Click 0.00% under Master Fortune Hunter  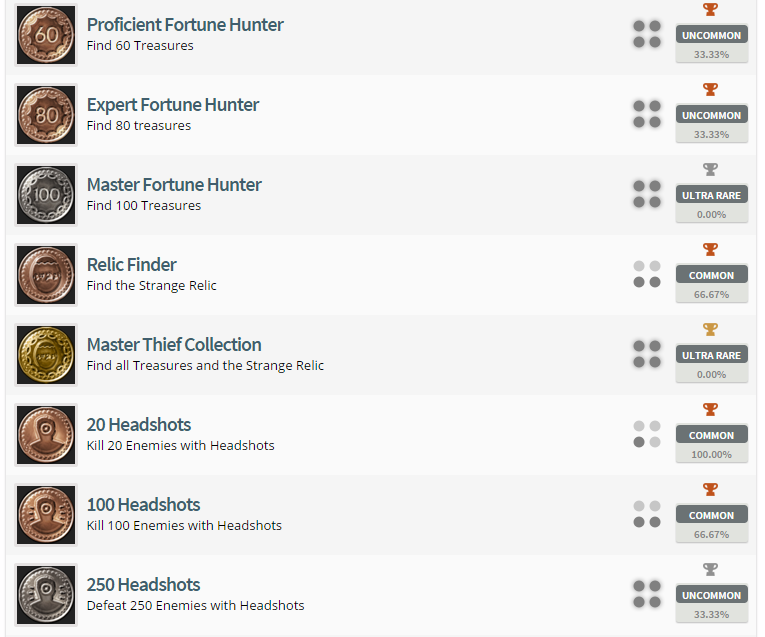pyautogui.click(x=711, y=214)
